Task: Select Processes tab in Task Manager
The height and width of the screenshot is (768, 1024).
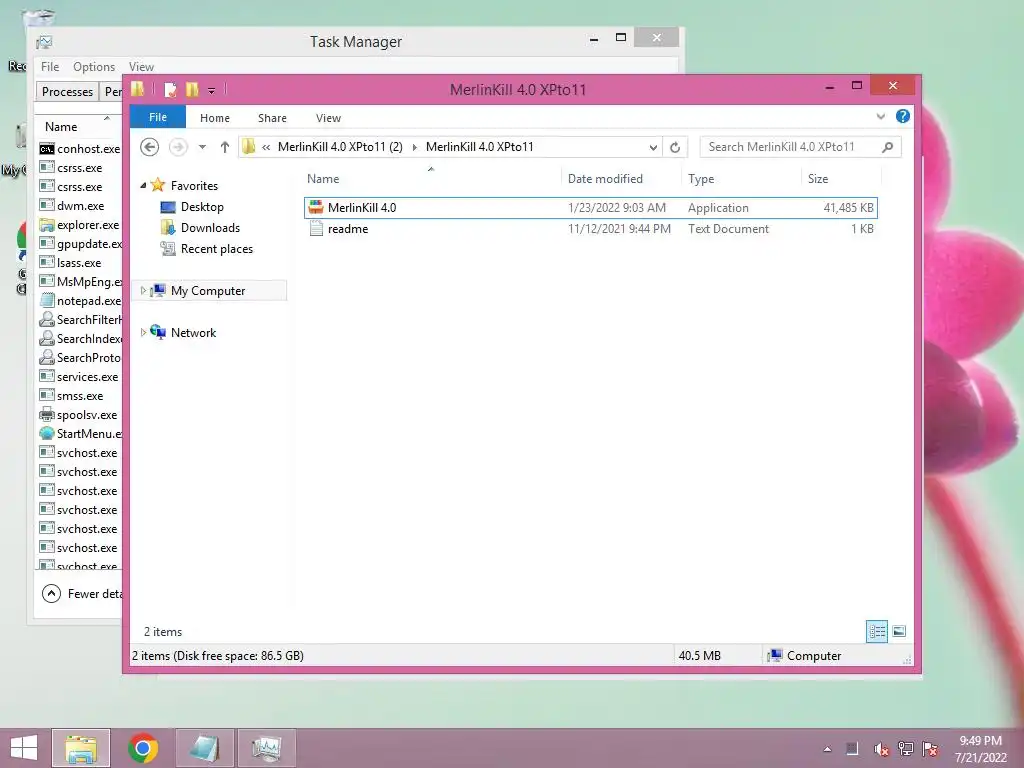Action: point(67,91)
